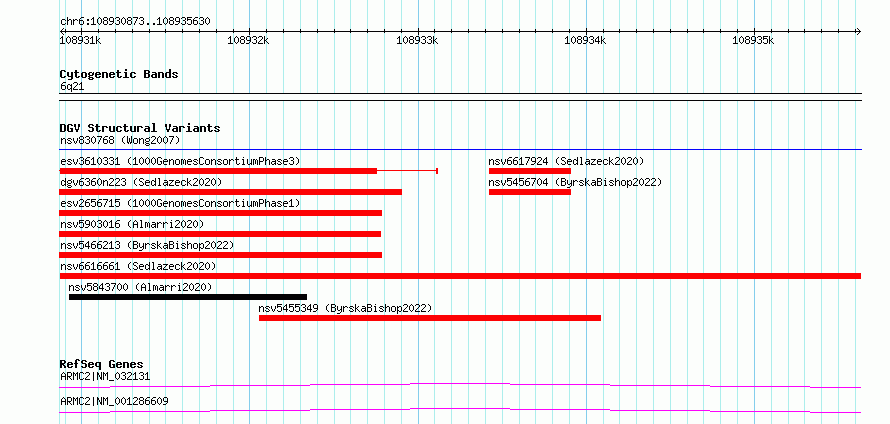Screen dimensions: 890x424
Task: Click the dgv6360n223 variant red bar
Action: [x=230, y=192]
